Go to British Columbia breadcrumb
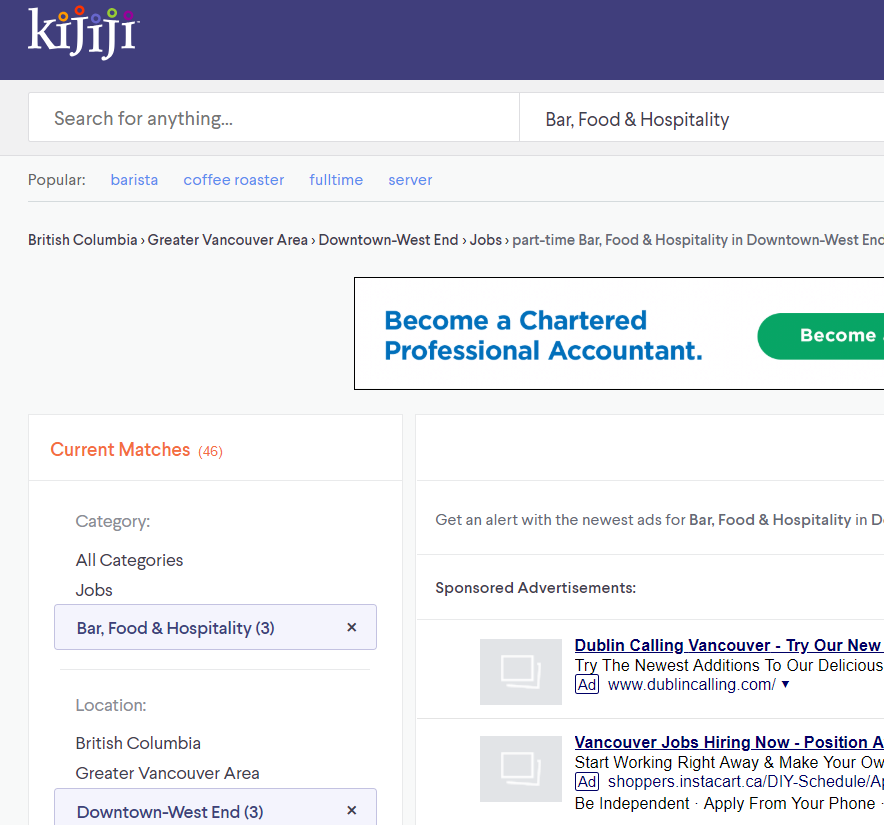 [82, 240]
